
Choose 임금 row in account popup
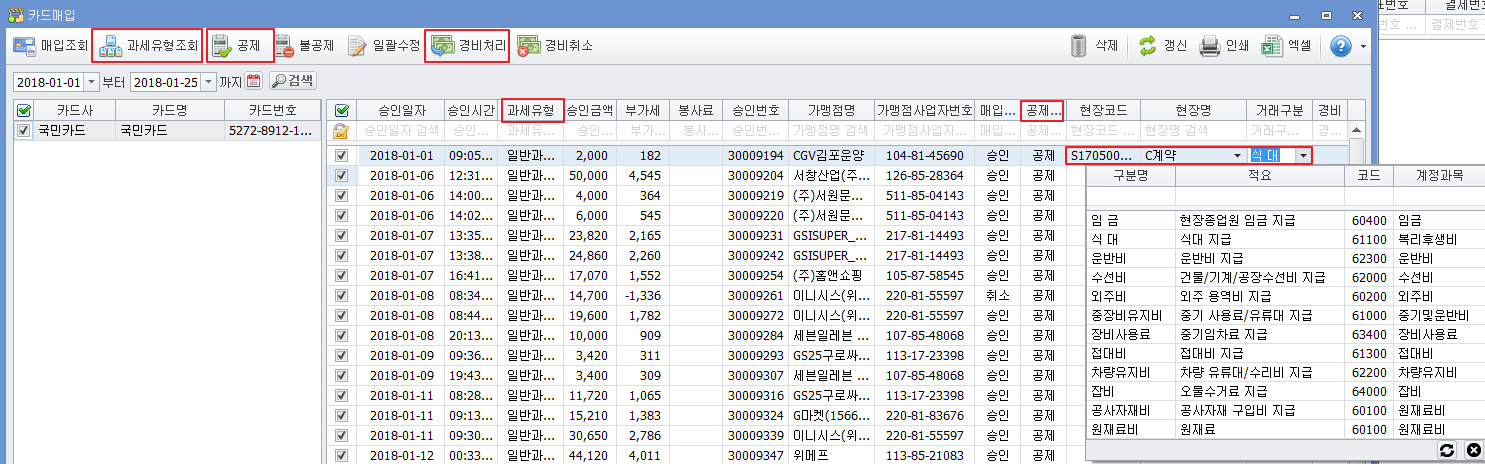(1285, 219)
